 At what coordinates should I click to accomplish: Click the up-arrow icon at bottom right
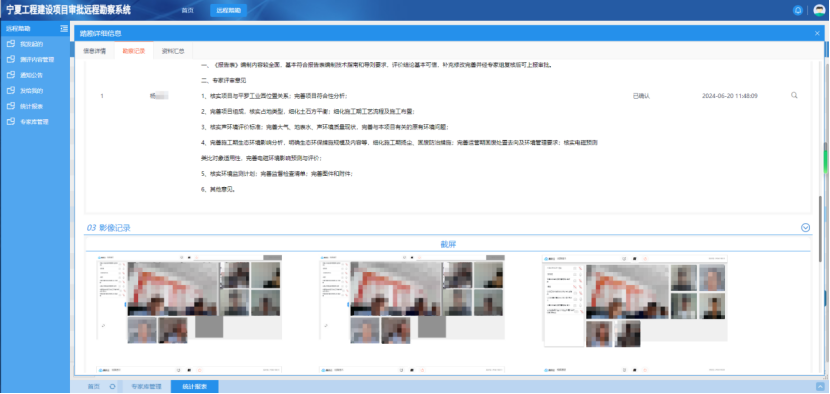click(x=820, y=387)
